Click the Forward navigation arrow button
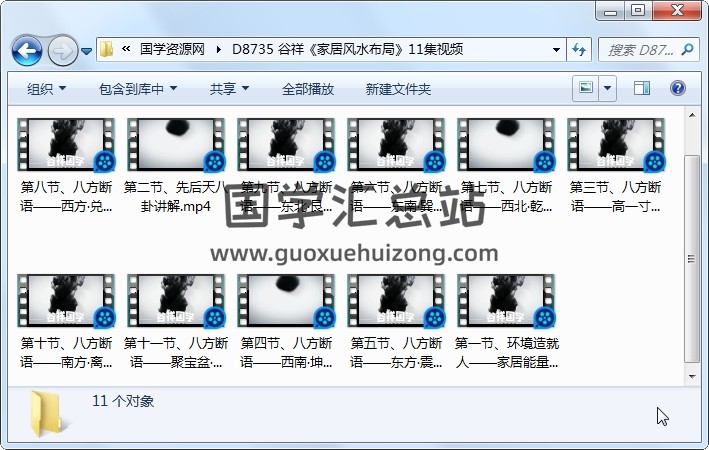 (x=62, y=50)
